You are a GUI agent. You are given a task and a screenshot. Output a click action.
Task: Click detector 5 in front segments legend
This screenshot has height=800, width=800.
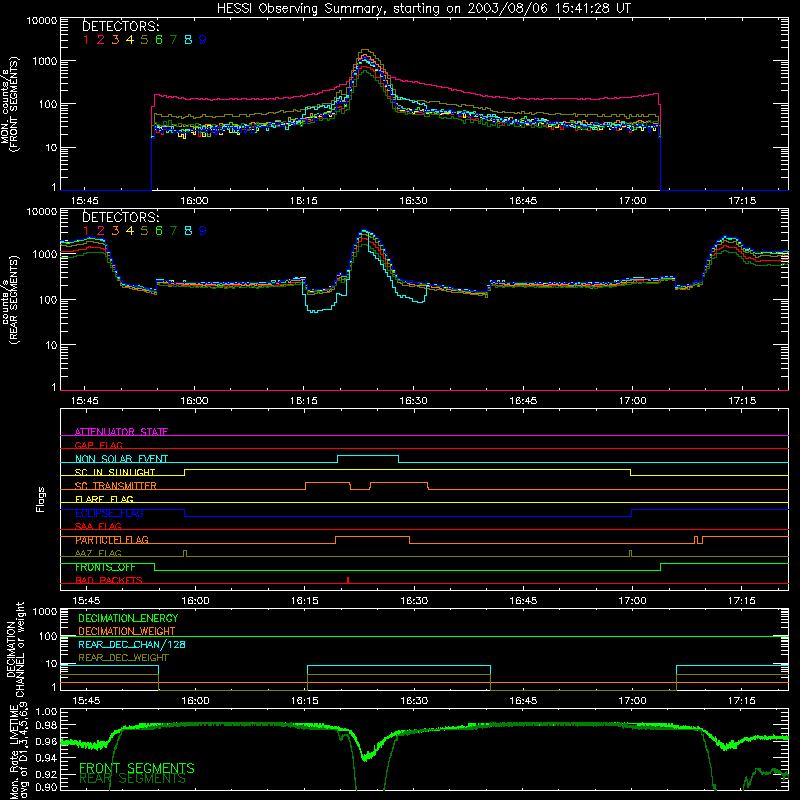click(x=144, y=40)
